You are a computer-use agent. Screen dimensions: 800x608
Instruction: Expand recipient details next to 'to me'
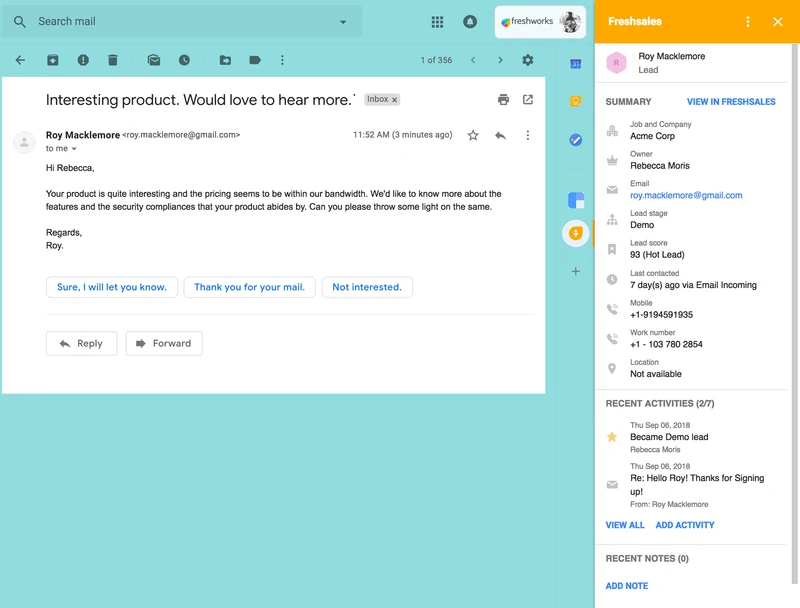tap(74, 148)
